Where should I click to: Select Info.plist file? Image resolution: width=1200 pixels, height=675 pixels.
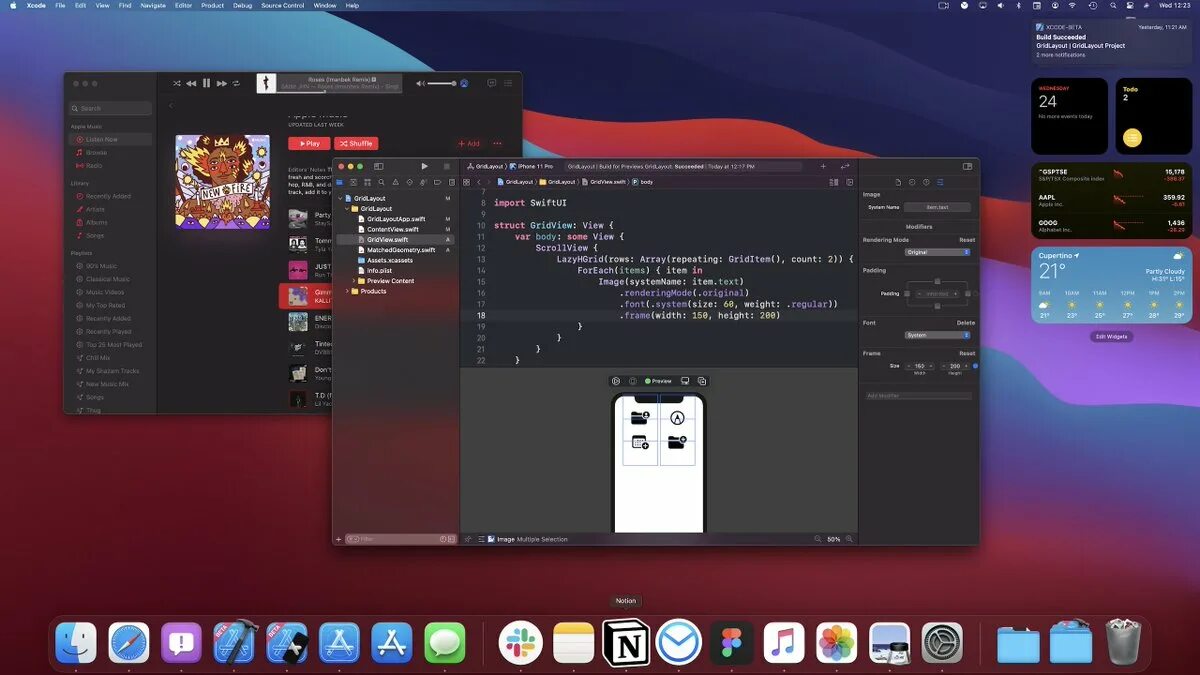(x=379, y=270)
